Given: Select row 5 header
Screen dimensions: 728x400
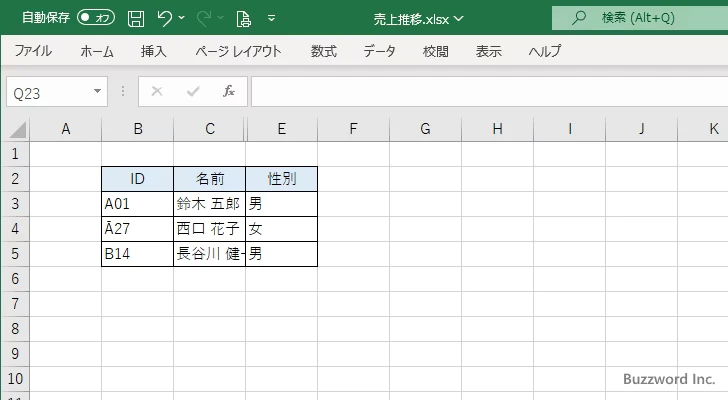Looking at the screenshot, I should [x=15, y=254].
